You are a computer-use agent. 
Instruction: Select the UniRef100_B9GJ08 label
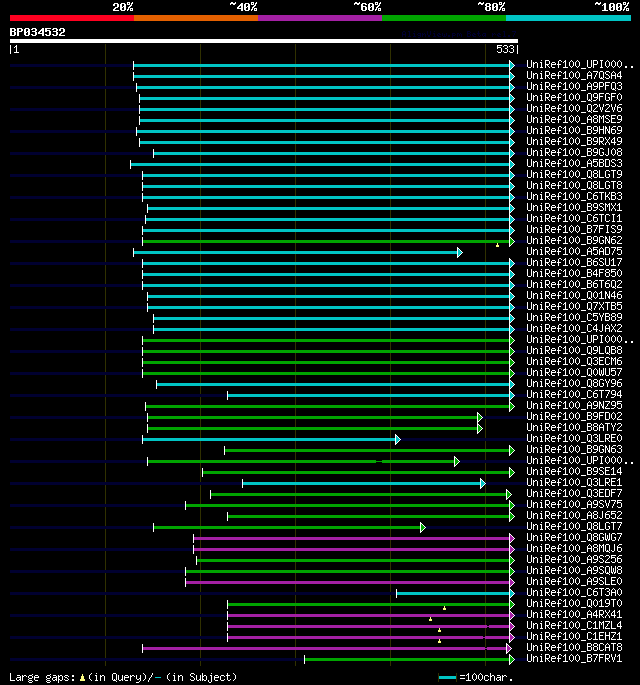point(574,152)
